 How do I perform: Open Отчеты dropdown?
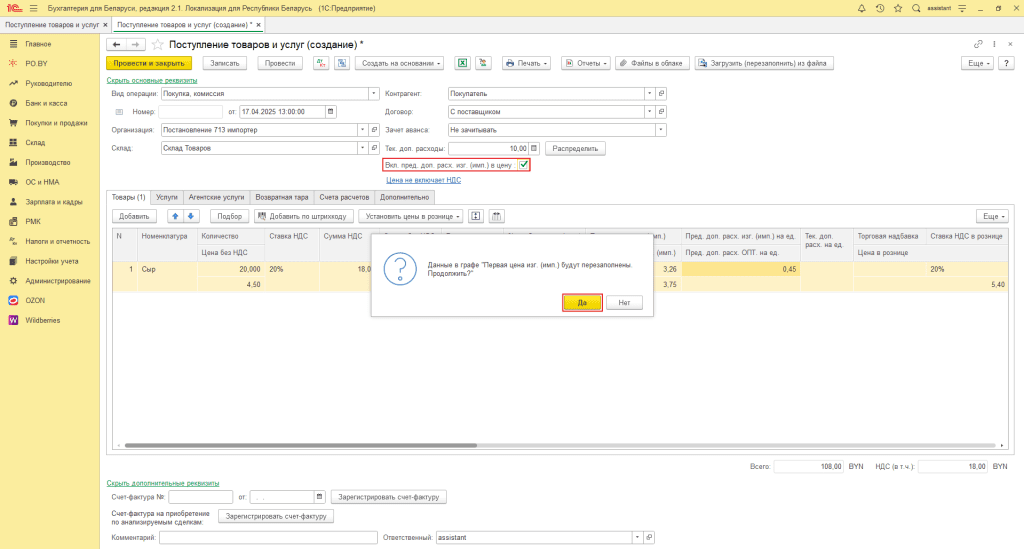click(x=586, y=63)
